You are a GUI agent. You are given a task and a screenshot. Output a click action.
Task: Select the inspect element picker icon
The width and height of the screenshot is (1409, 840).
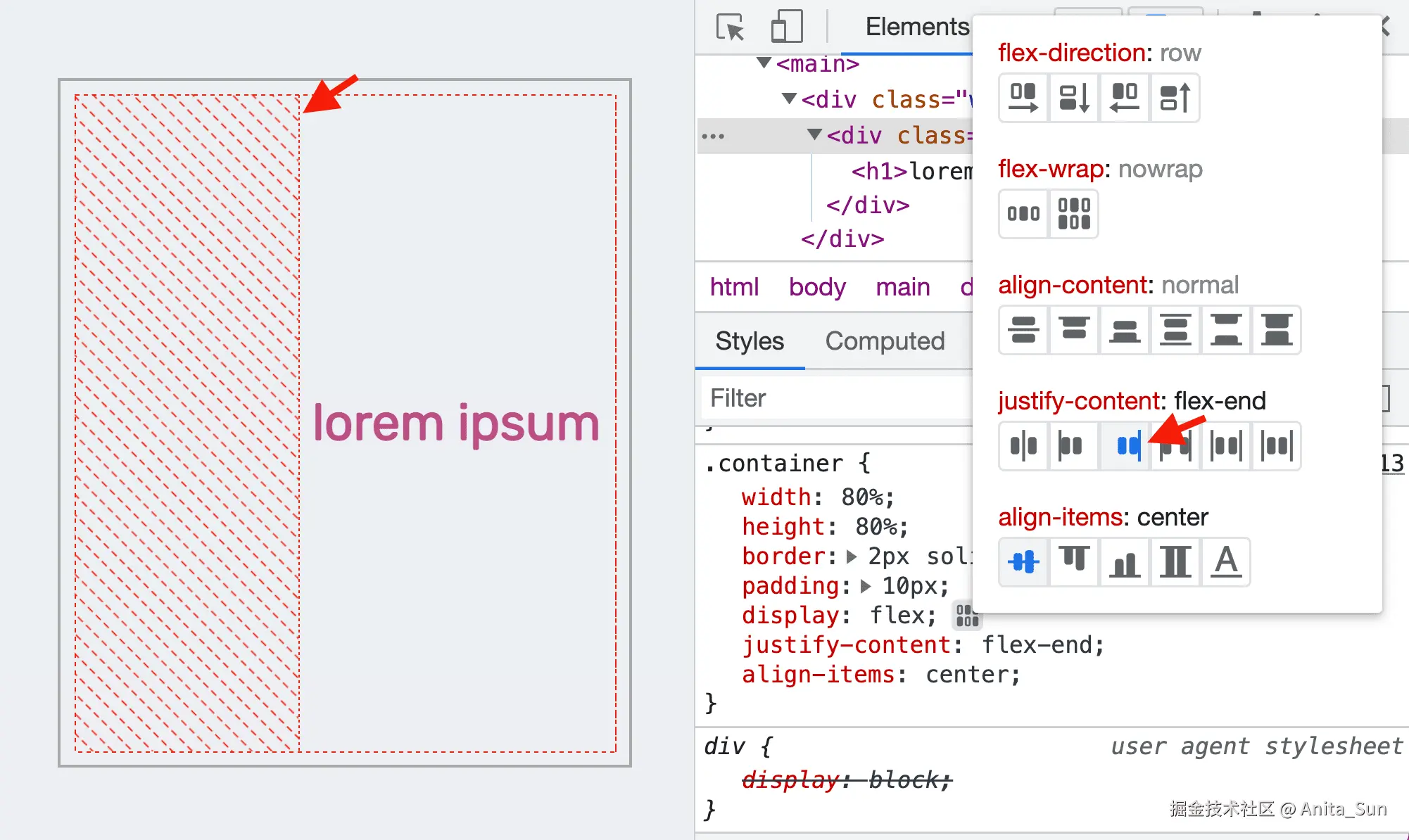(730, 28)
